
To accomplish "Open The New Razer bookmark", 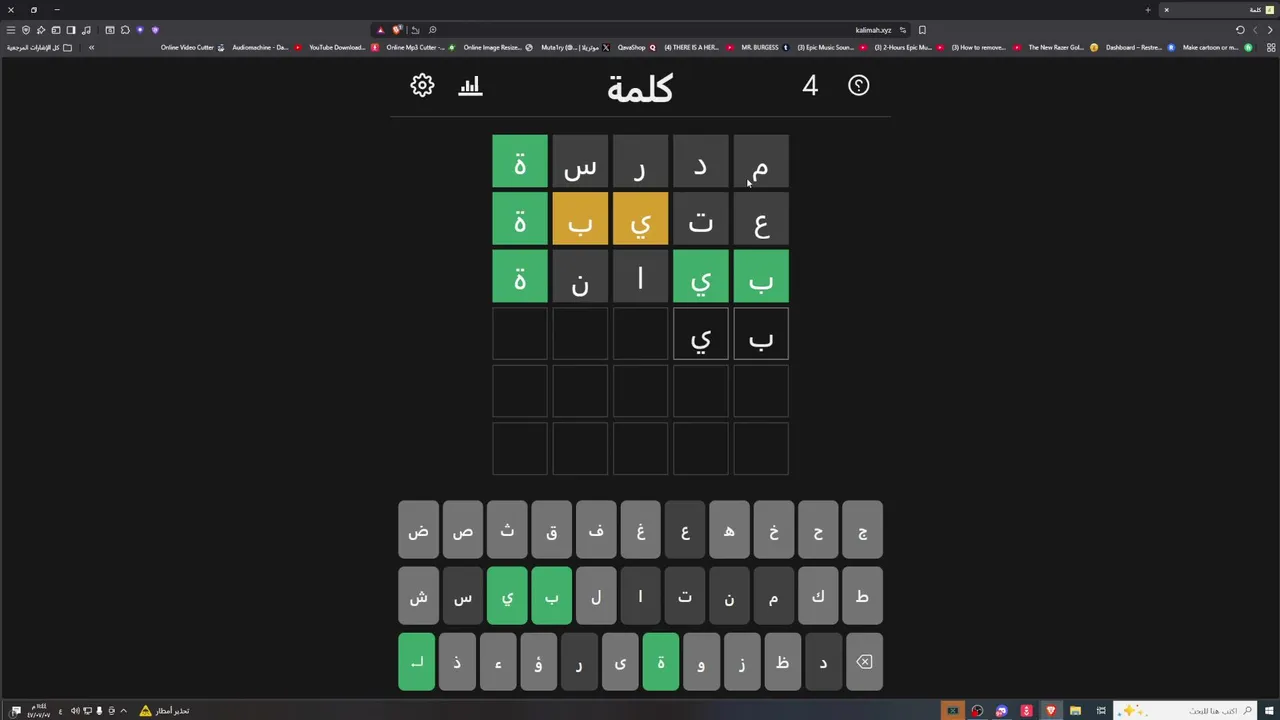I will [x=1063, y=47].
